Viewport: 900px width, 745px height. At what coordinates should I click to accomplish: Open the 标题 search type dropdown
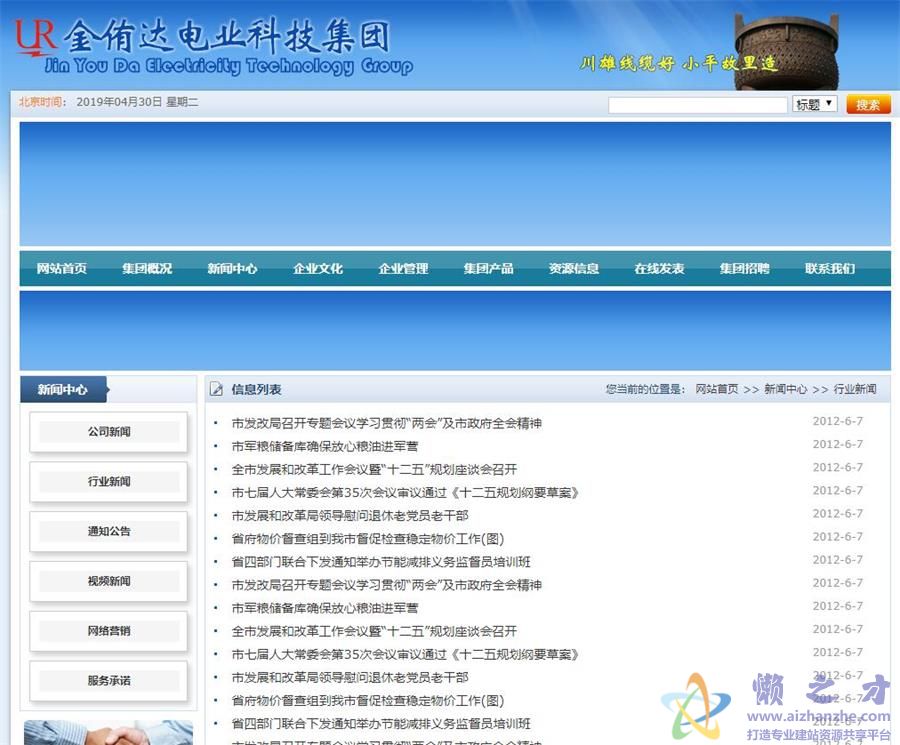[814, 103]
